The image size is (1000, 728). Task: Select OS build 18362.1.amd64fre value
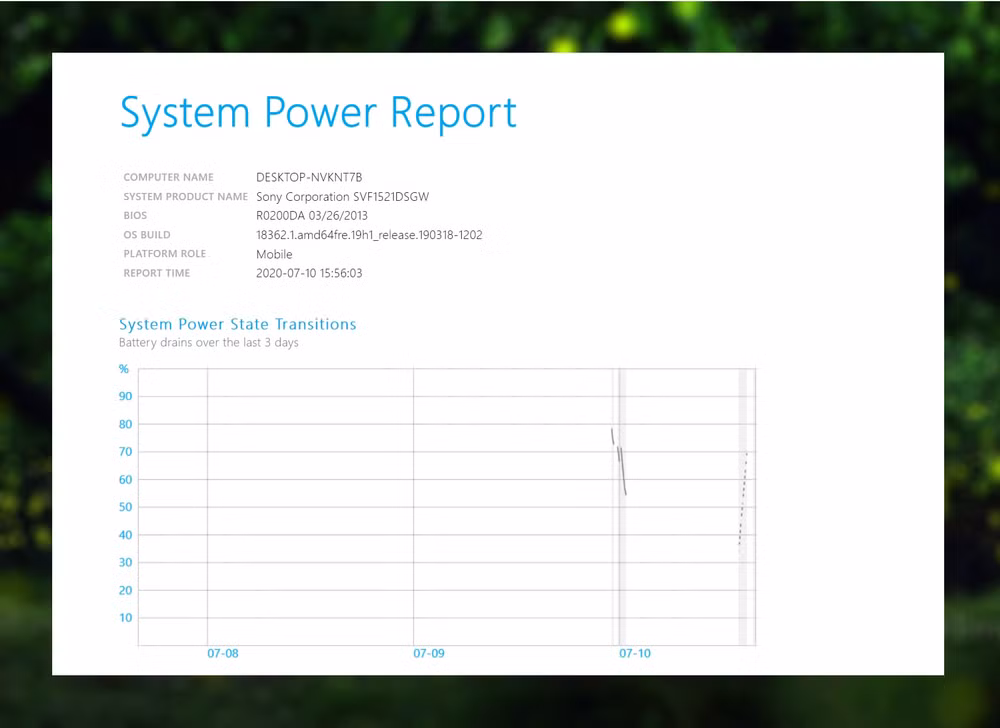point(369,235)
